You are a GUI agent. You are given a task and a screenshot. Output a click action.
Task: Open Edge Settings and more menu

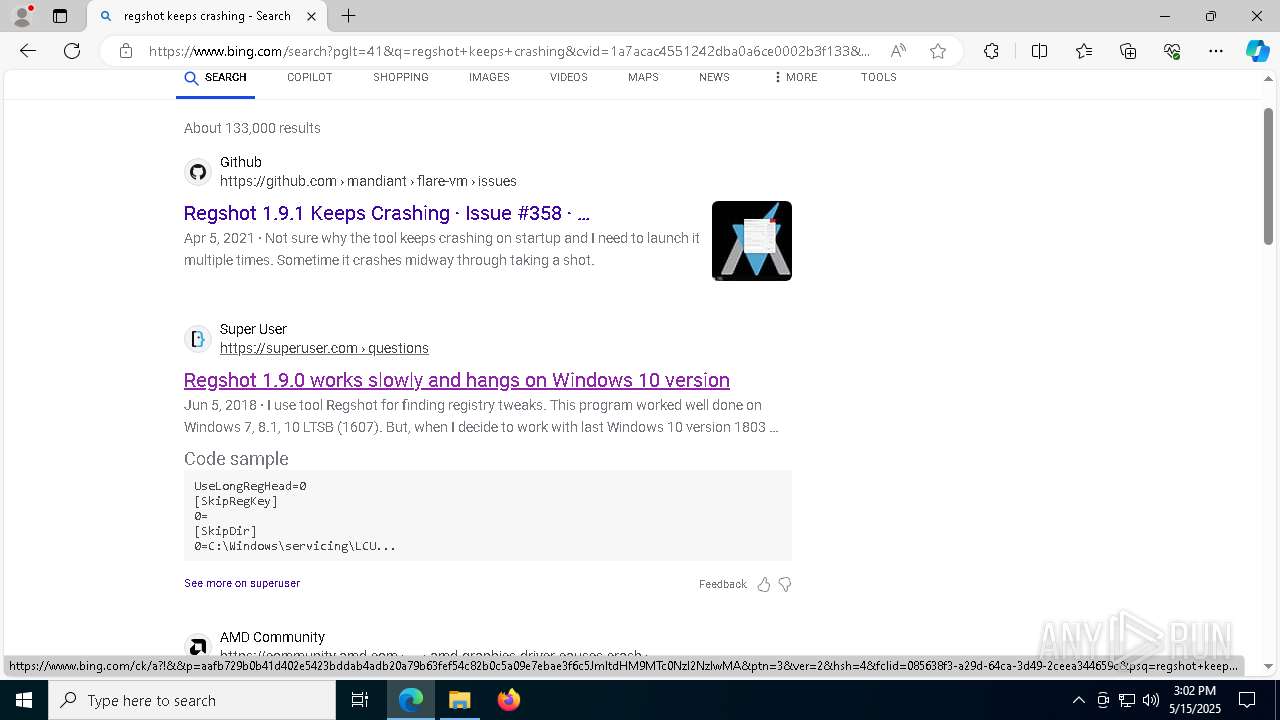[1216, 51]
